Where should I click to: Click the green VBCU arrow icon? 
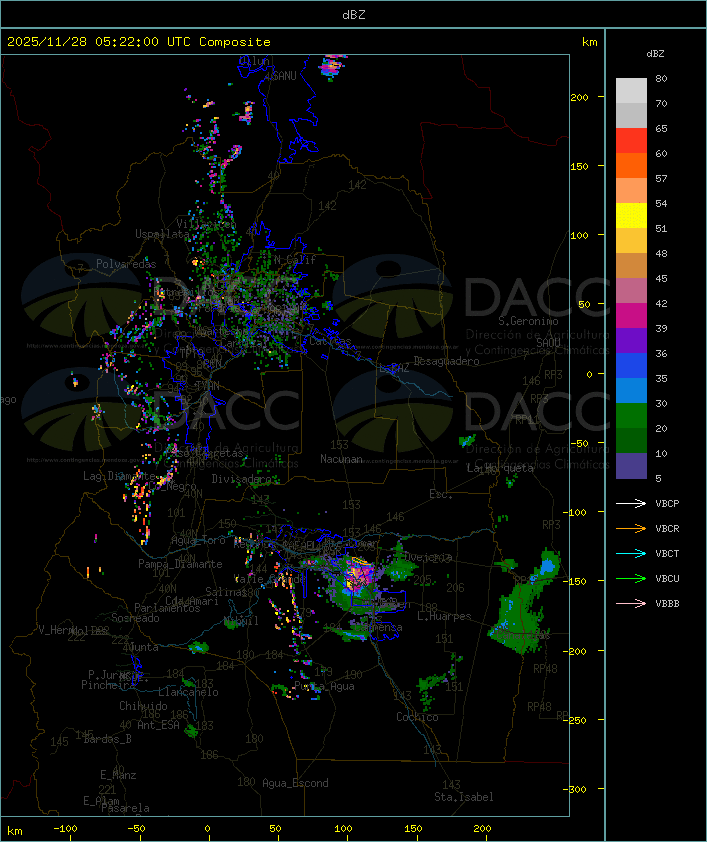(631, 578)
